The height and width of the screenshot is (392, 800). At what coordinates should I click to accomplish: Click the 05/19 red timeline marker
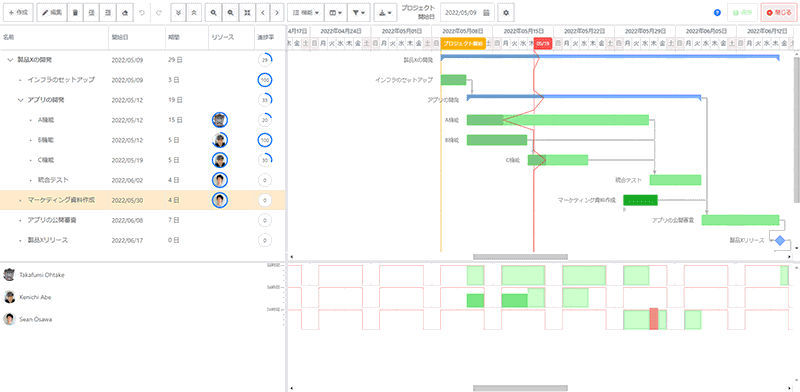[543, 44]
